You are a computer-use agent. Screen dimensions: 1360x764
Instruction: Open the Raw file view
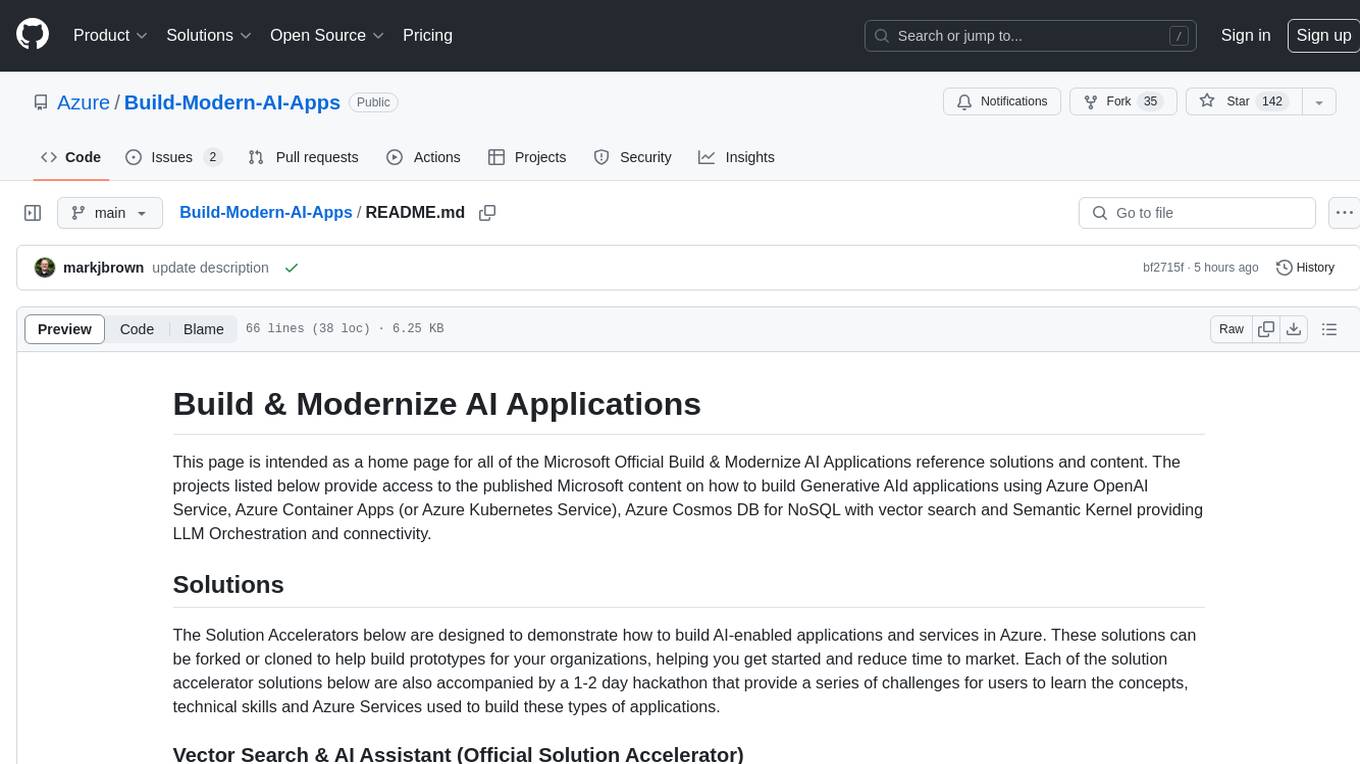pyautogui.click(x=1231, y=329)
